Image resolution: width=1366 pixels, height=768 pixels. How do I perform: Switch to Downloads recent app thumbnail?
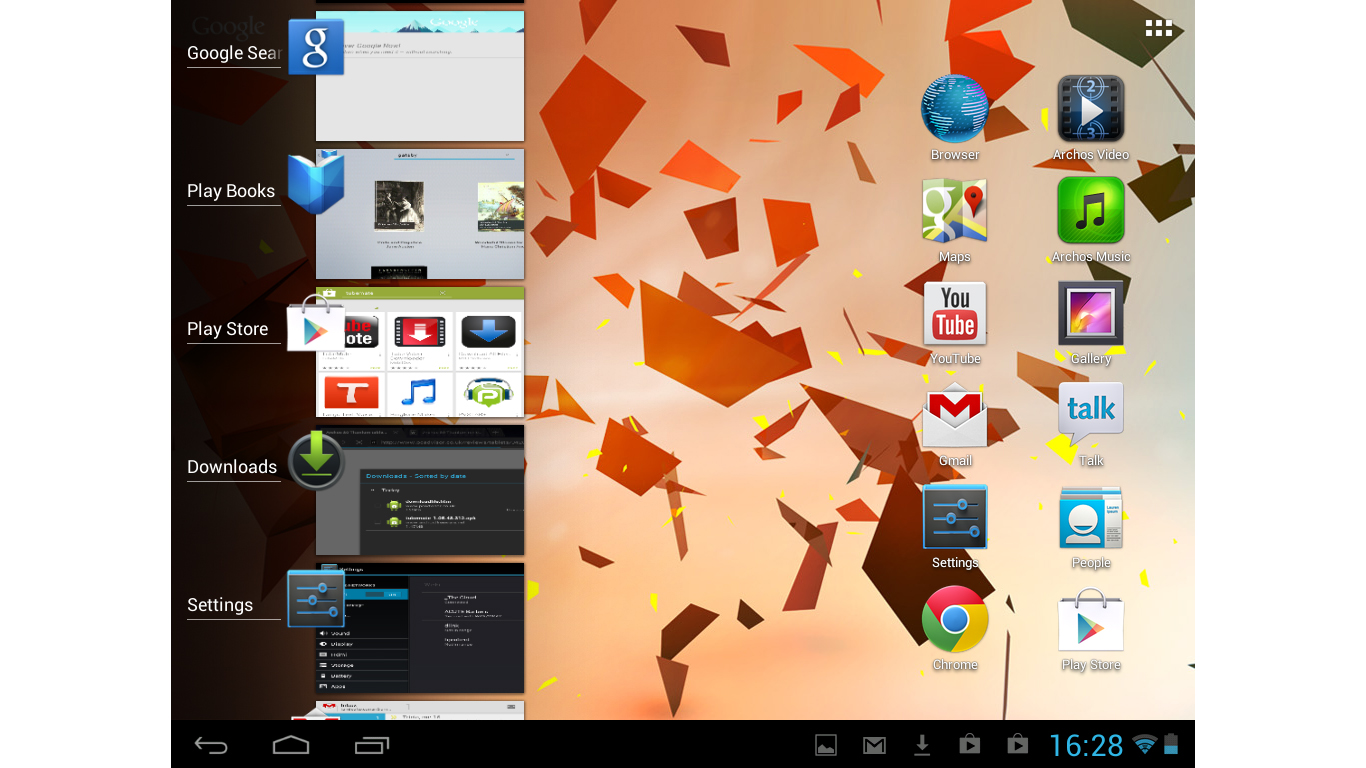pos(420,490)
